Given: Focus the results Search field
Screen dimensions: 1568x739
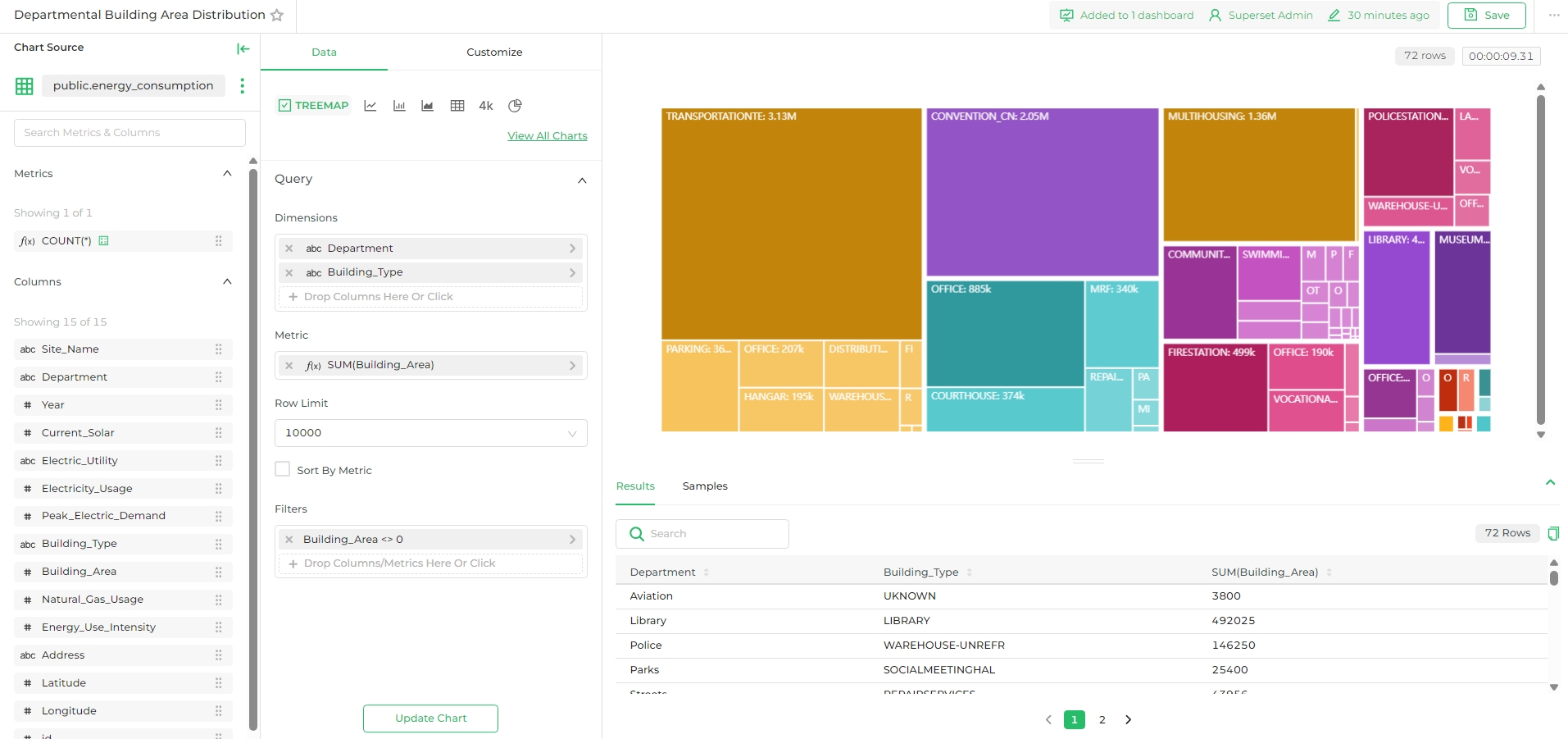Looking at the screenshot, I should 702,534.
